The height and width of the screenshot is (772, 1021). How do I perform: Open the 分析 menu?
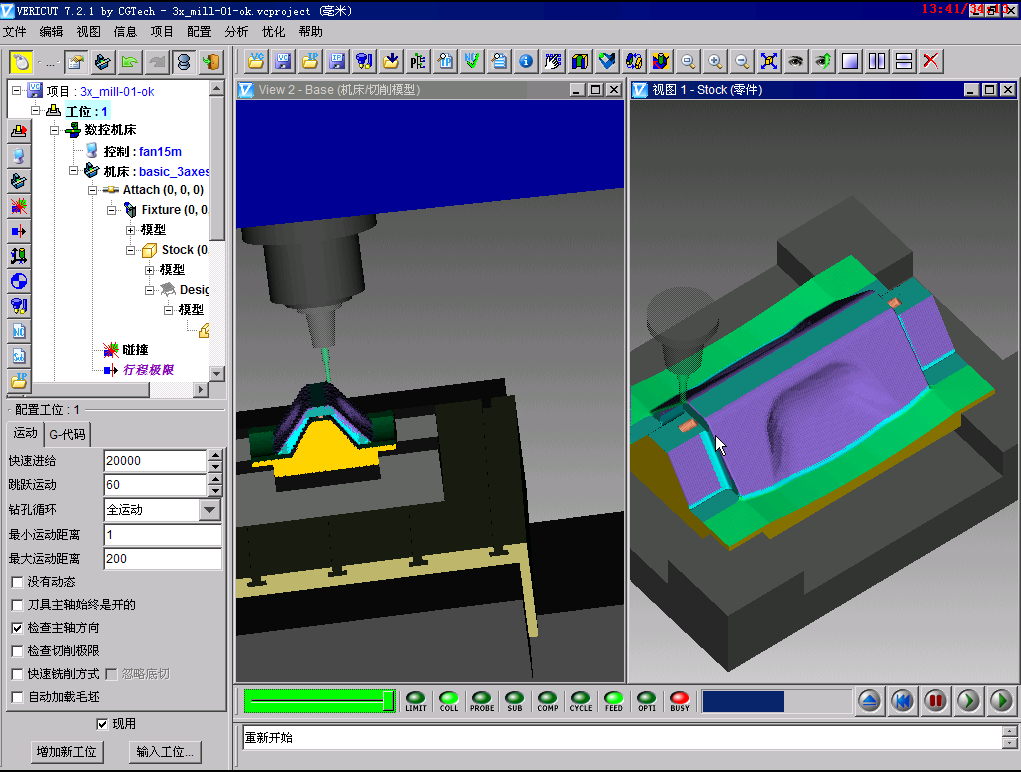[x=236, y=32]
